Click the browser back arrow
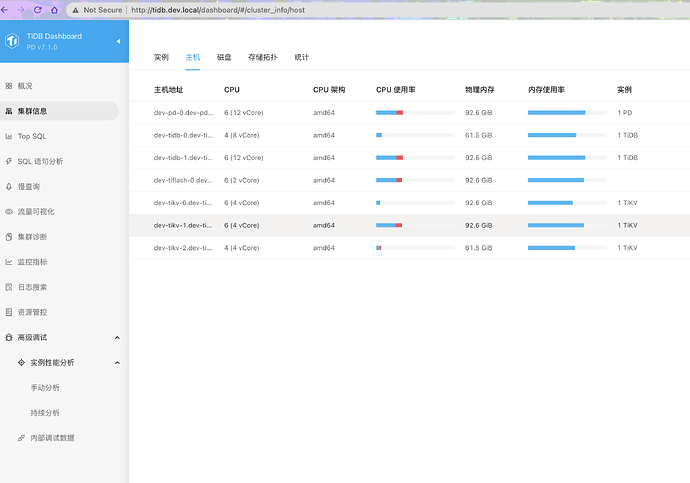 click(x=5, y=10)
